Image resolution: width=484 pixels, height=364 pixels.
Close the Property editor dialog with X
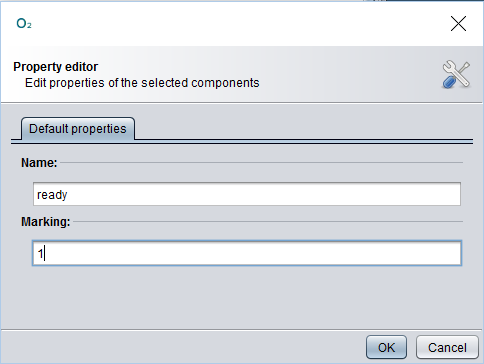click(458, 24)
